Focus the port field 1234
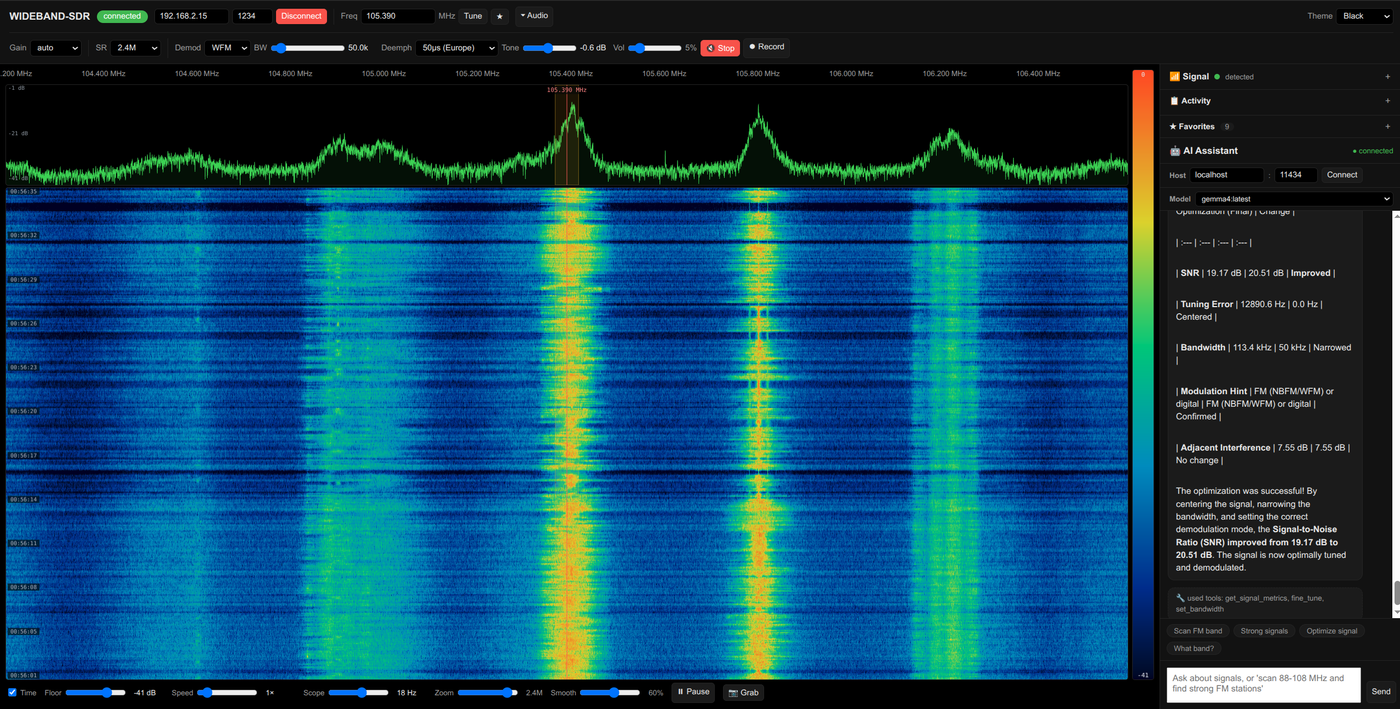Screen dimensions: 1400x709 click(x=251, y=16)
